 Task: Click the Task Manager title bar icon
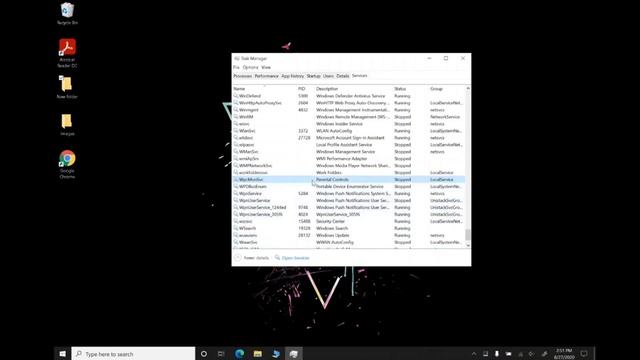pyautogui.click(x=237, y=59)
